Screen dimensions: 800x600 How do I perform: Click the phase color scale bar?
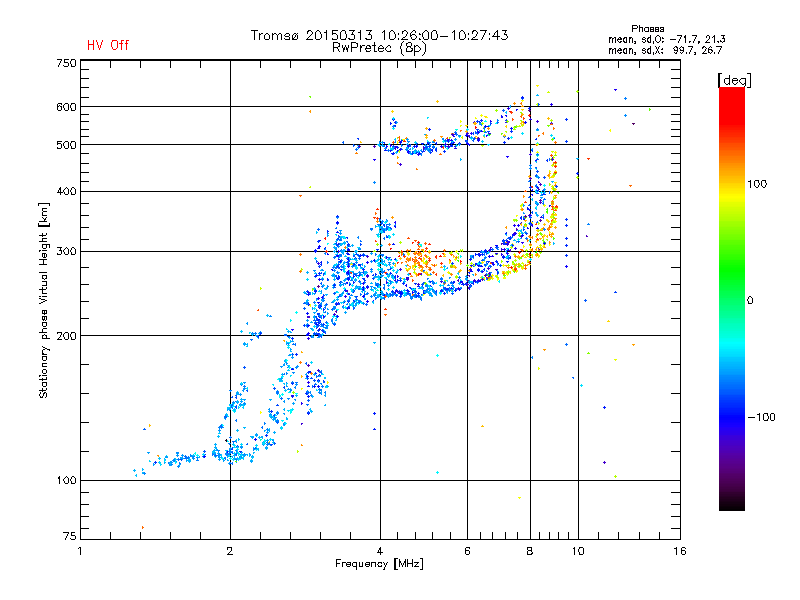[x=732, y=299]
